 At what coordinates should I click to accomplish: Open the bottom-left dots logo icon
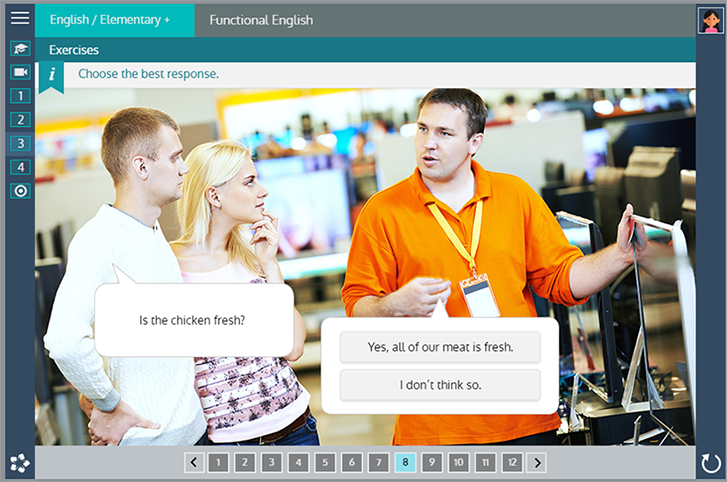pyautogui.click(x=19, y=462)
